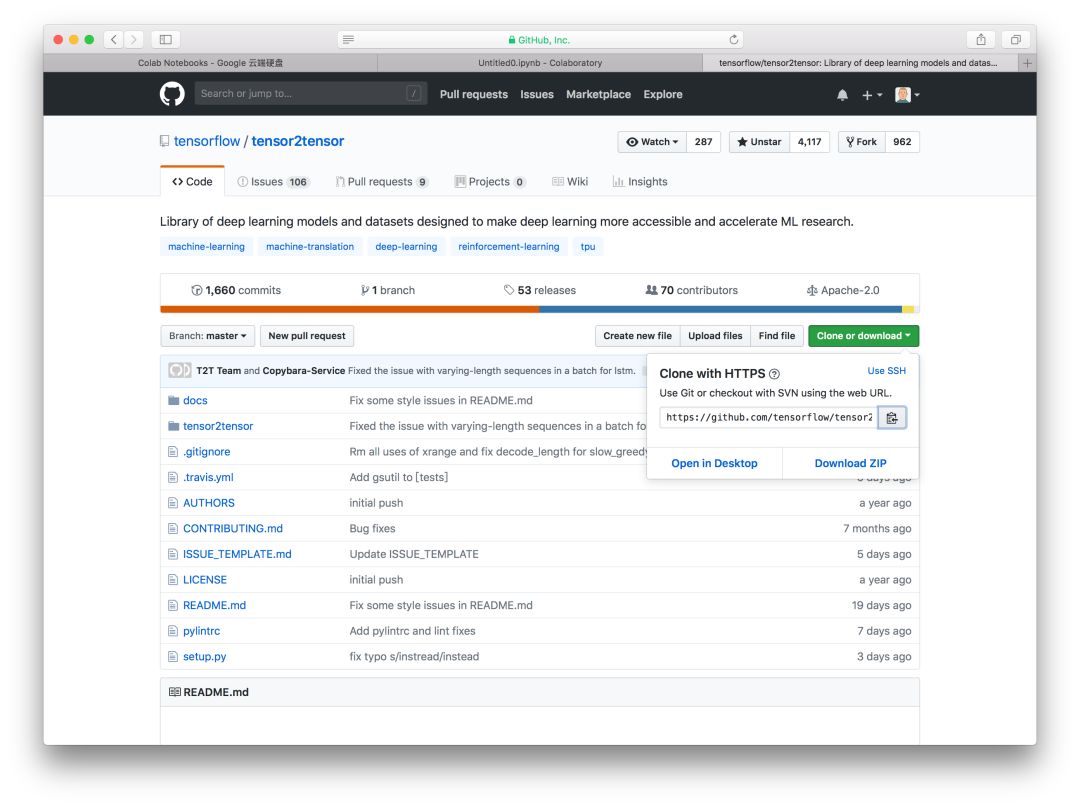View the 70 contributors

pos(691,291)
